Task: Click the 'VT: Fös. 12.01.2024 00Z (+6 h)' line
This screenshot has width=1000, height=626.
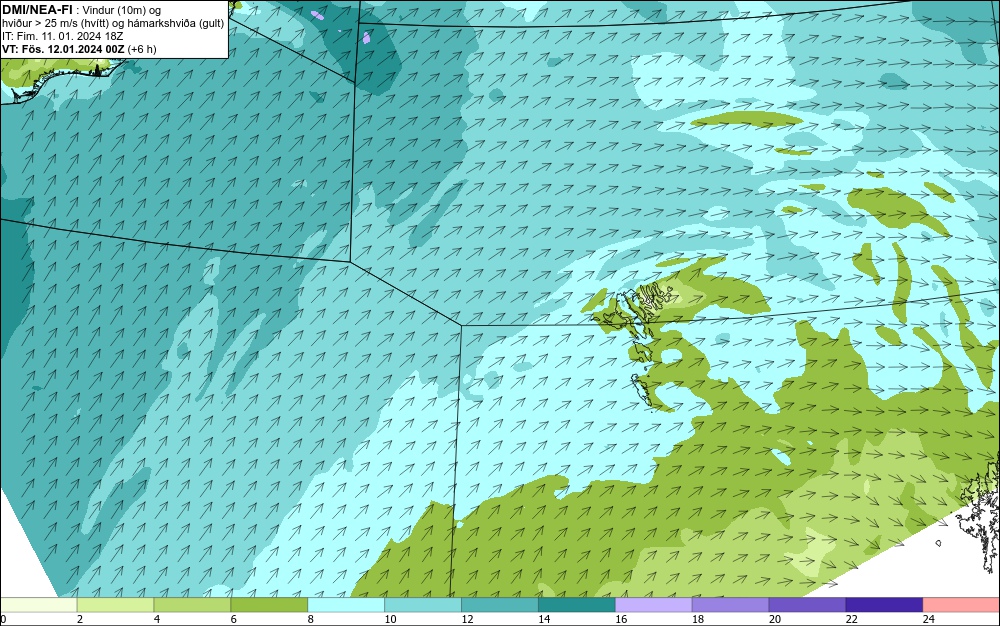Action: coord(79,49)
